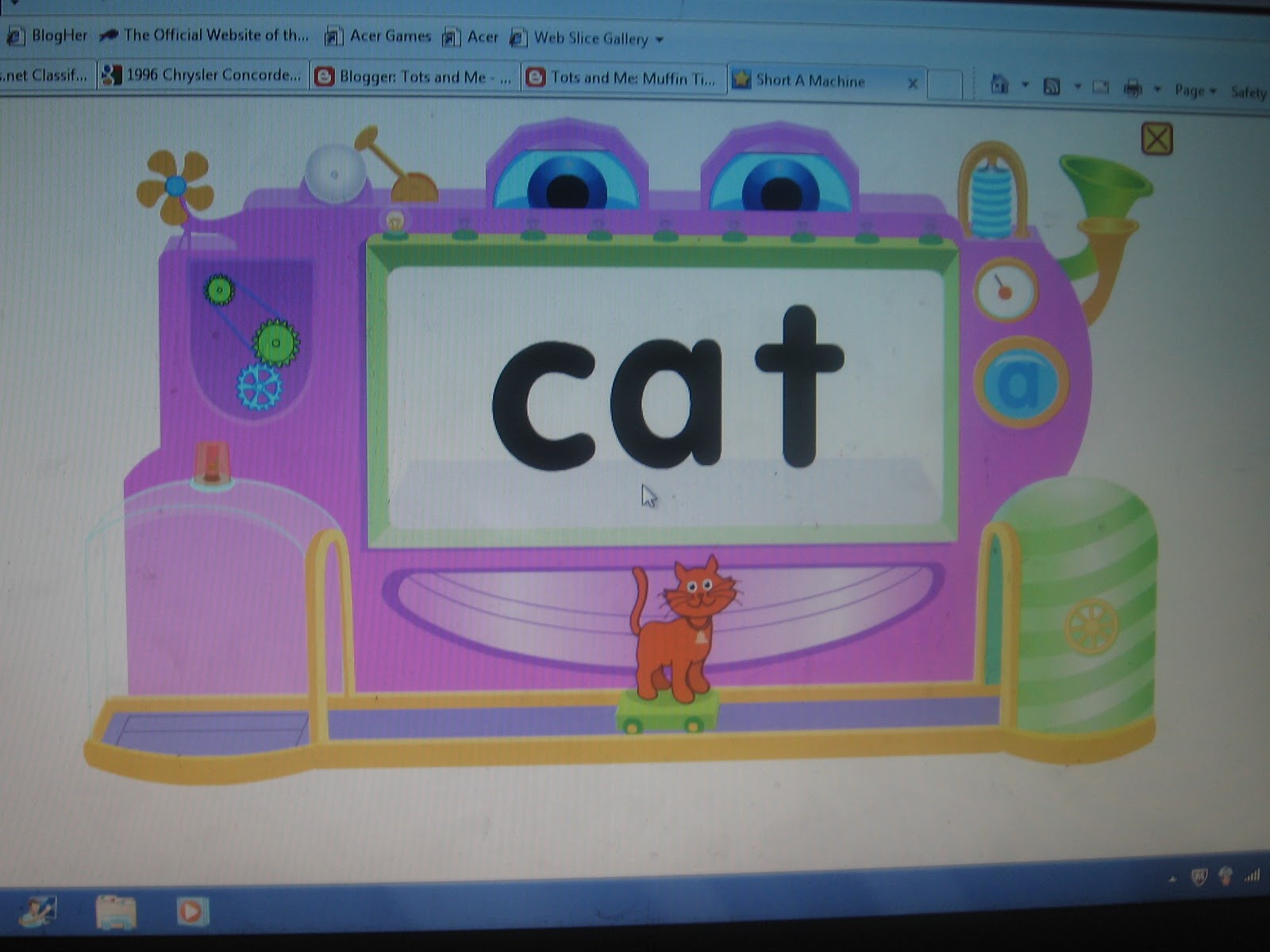Click the Read Mail envelope icon
This screenshot has width=1270, height=952.
pyautogui.click(x=1100, y=87)
